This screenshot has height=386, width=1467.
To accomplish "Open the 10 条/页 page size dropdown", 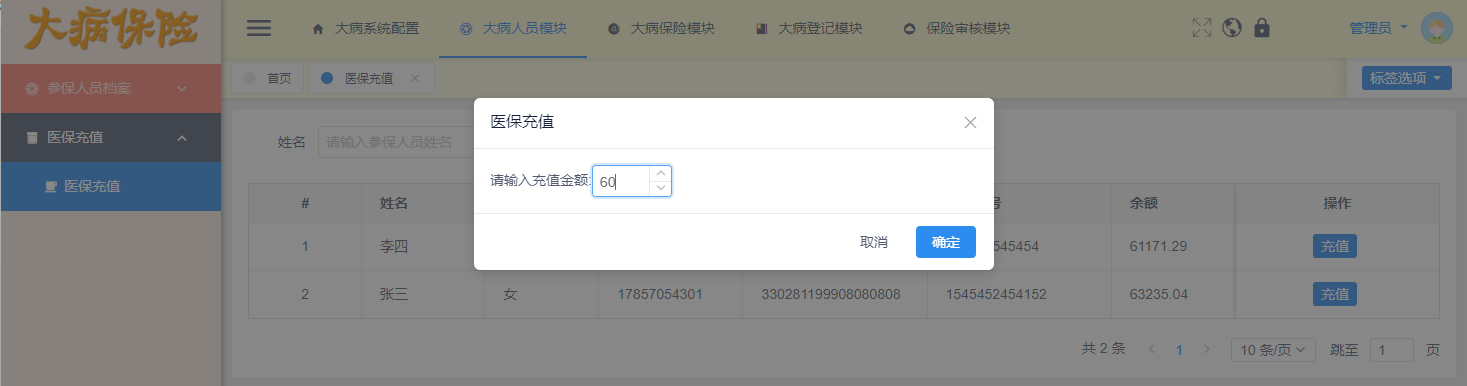I will point(1273,350).
